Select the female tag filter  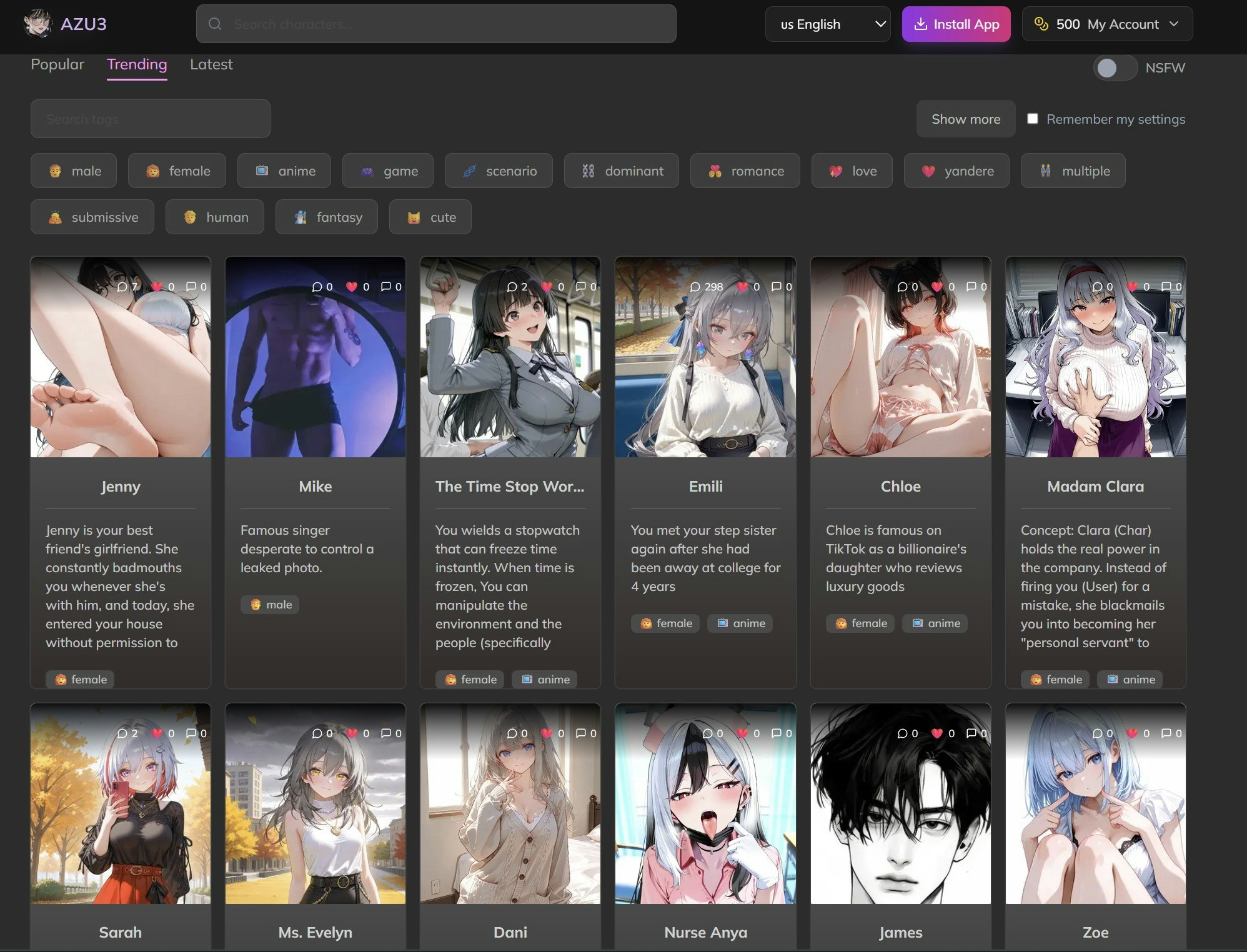(x=177, y=171)
